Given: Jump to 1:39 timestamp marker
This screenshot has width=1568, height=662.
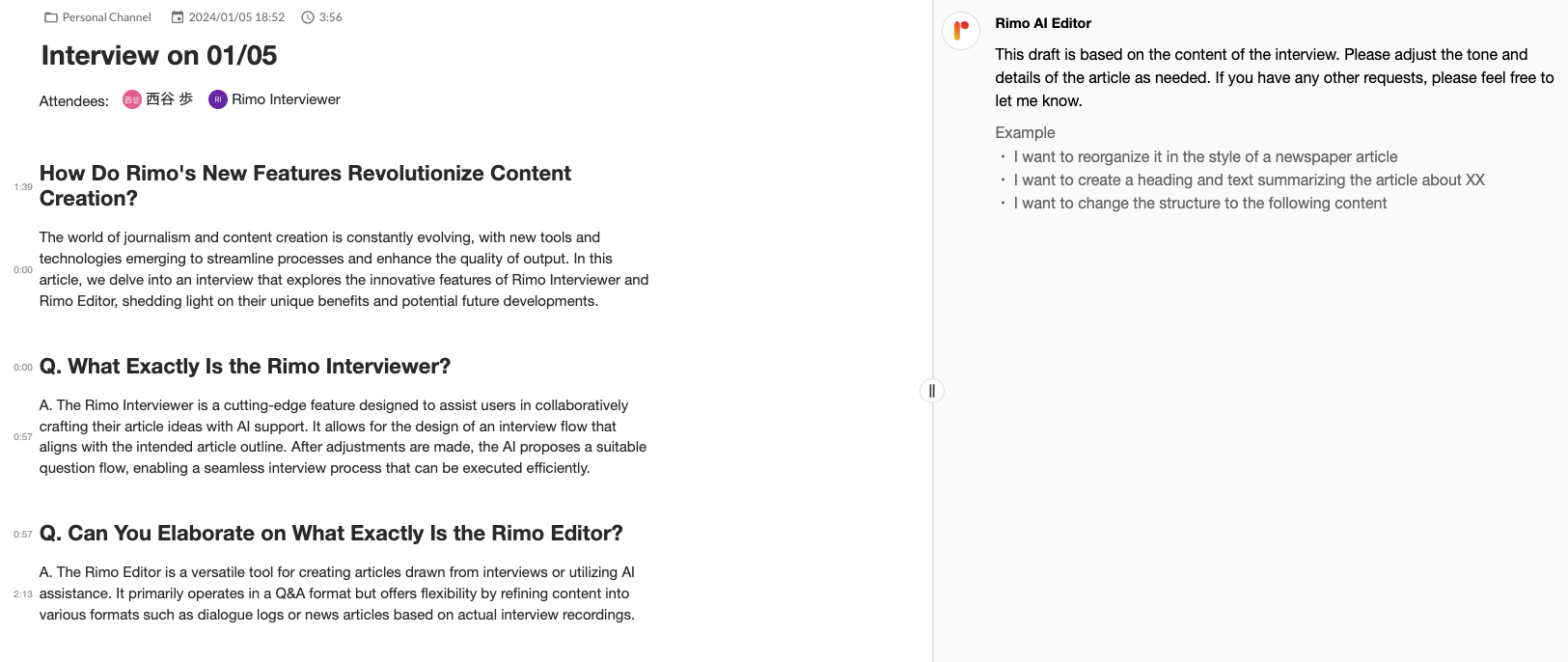Looking at the screenshot, I should pos(23,187).
